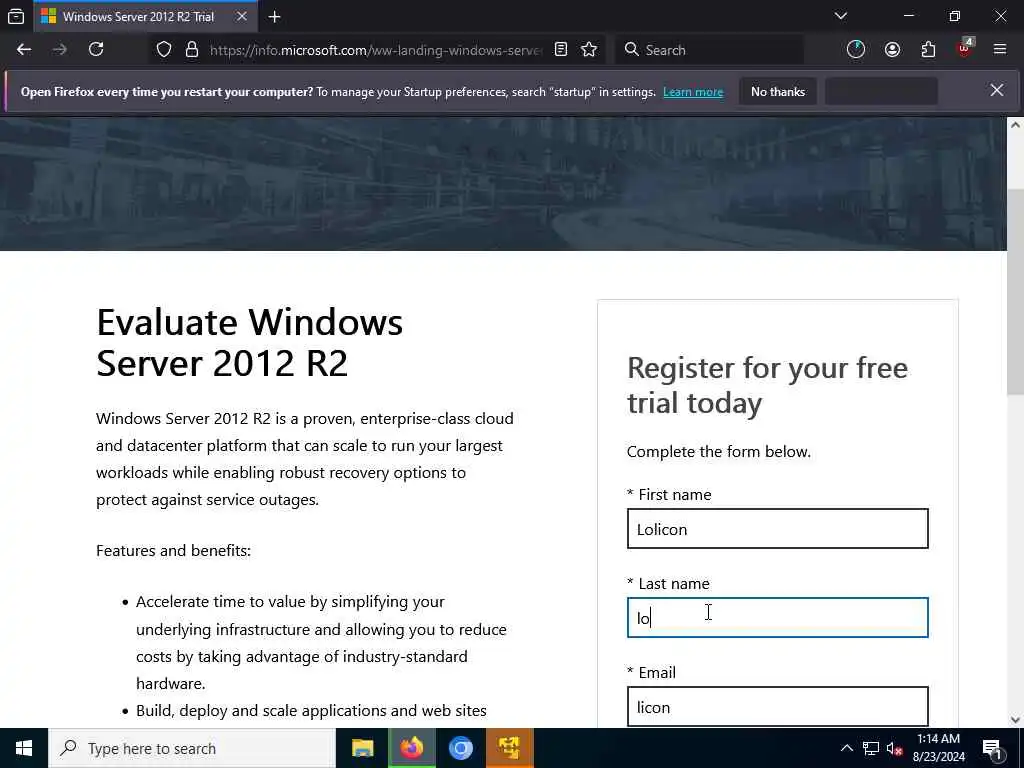Click the Complete the form below text
The width and height of the screenshot is (1024, 768).
click(x=718, y=452)
